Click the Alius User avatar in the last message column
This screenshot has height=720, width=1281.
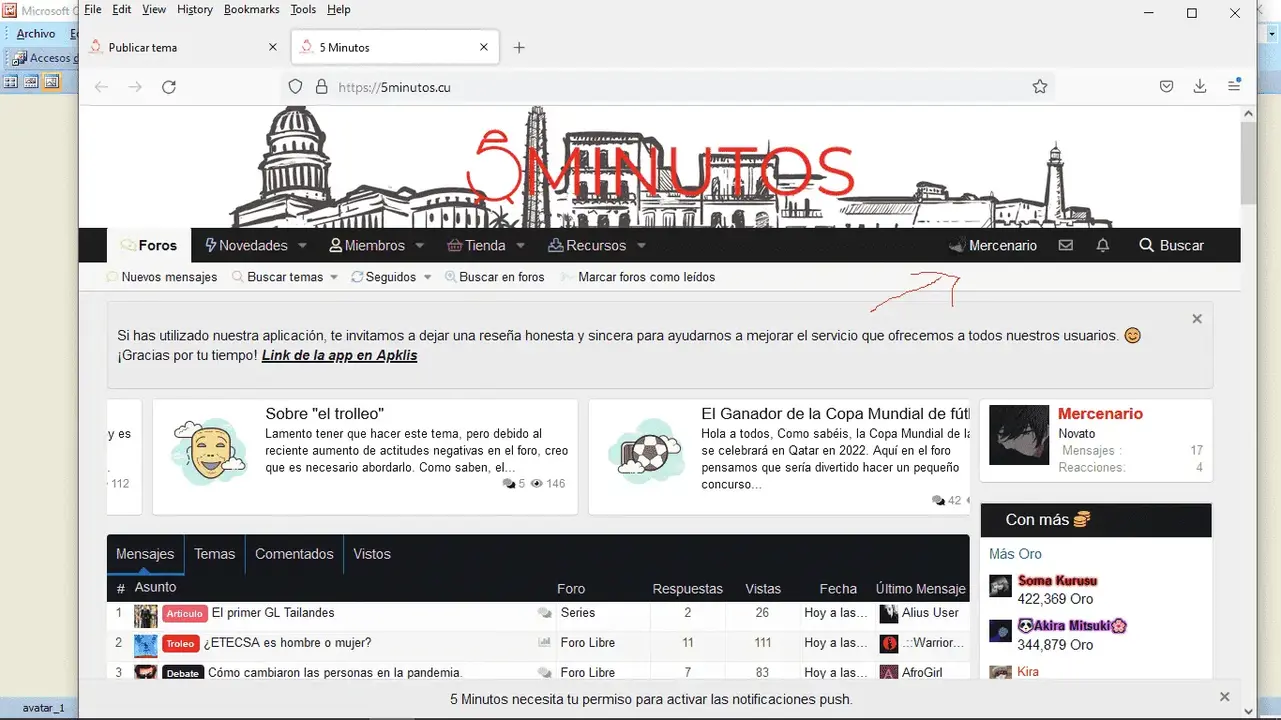(x=888, y=613)
